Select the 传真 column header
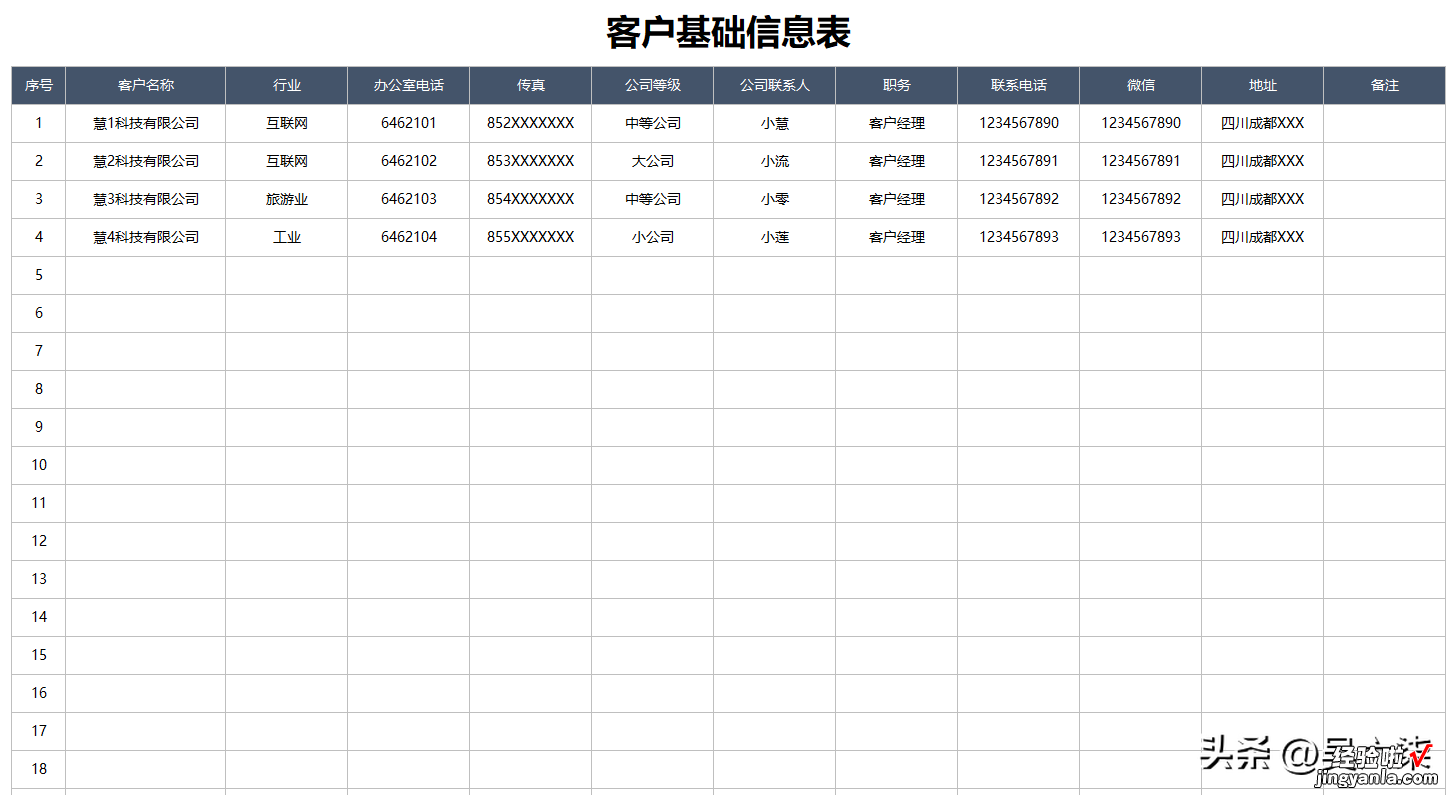Screen dimensions: 1454x795 (x=531, y=85)
